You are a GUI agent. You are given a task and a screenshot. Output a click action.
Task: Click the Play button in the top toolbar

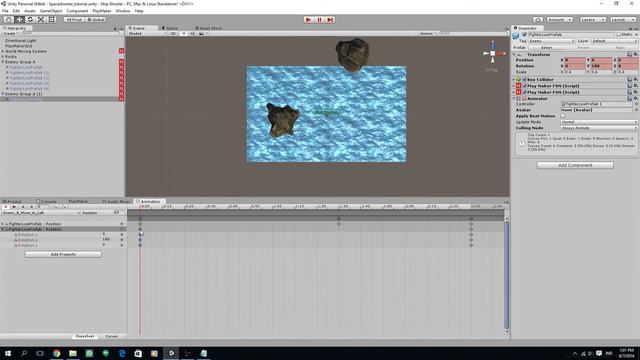(309, 20)
